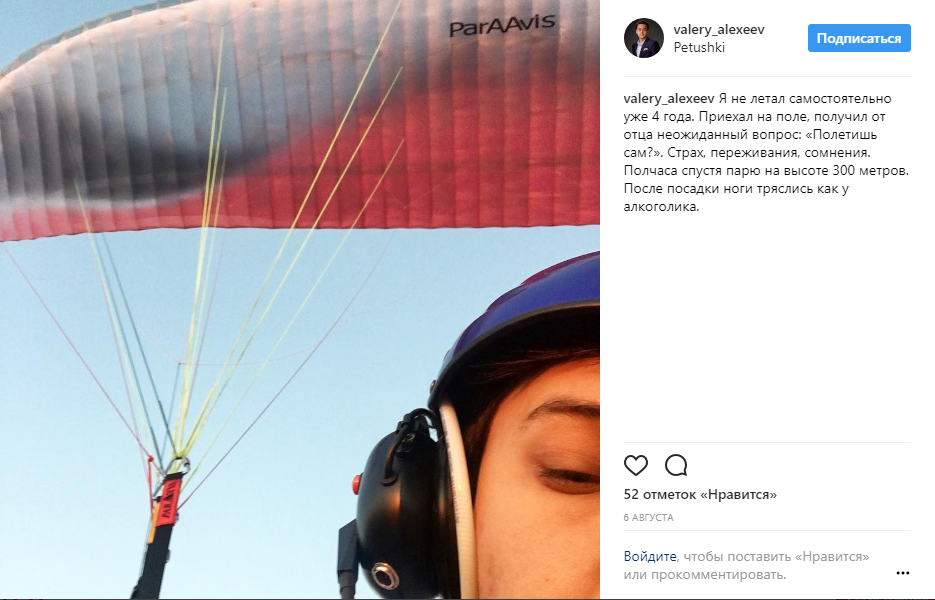View the 52 отметок «Нравится» likes list

700,494
